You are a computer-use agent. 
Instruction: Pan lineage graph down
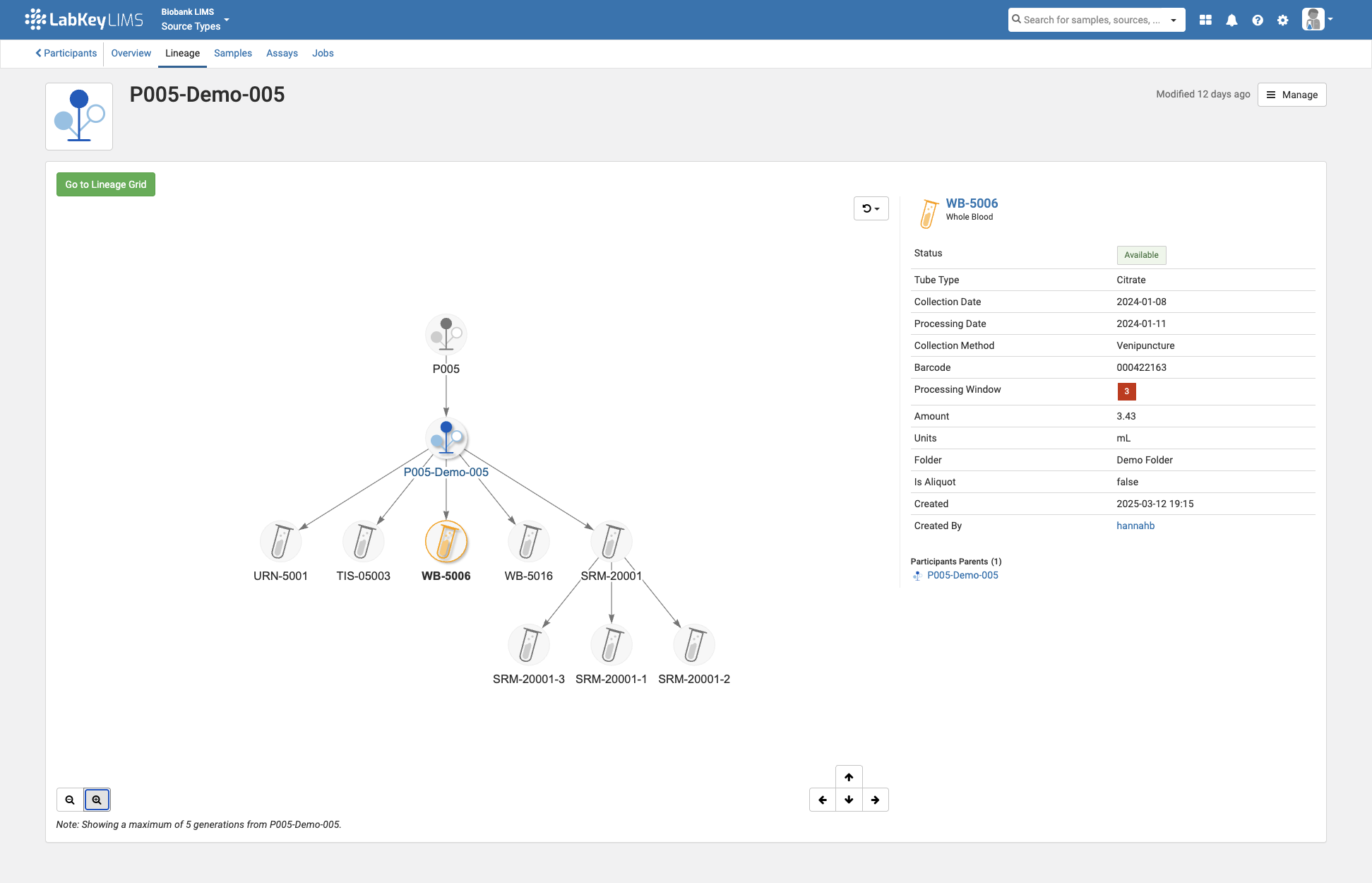[x=849, y=800]
